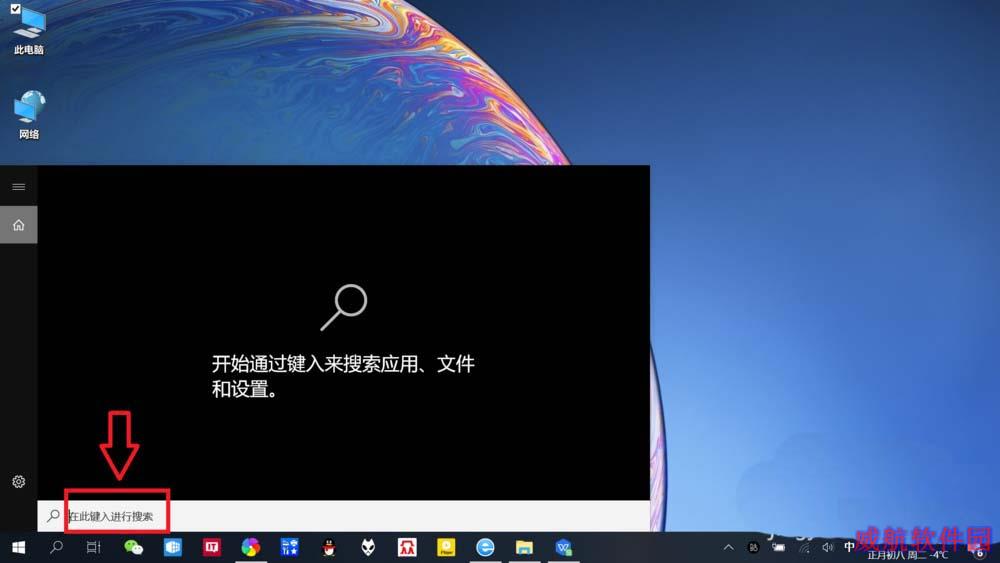Open the battery power tray icon
The height and width of the screenshot is (563, 1000).
pos(779,547)
